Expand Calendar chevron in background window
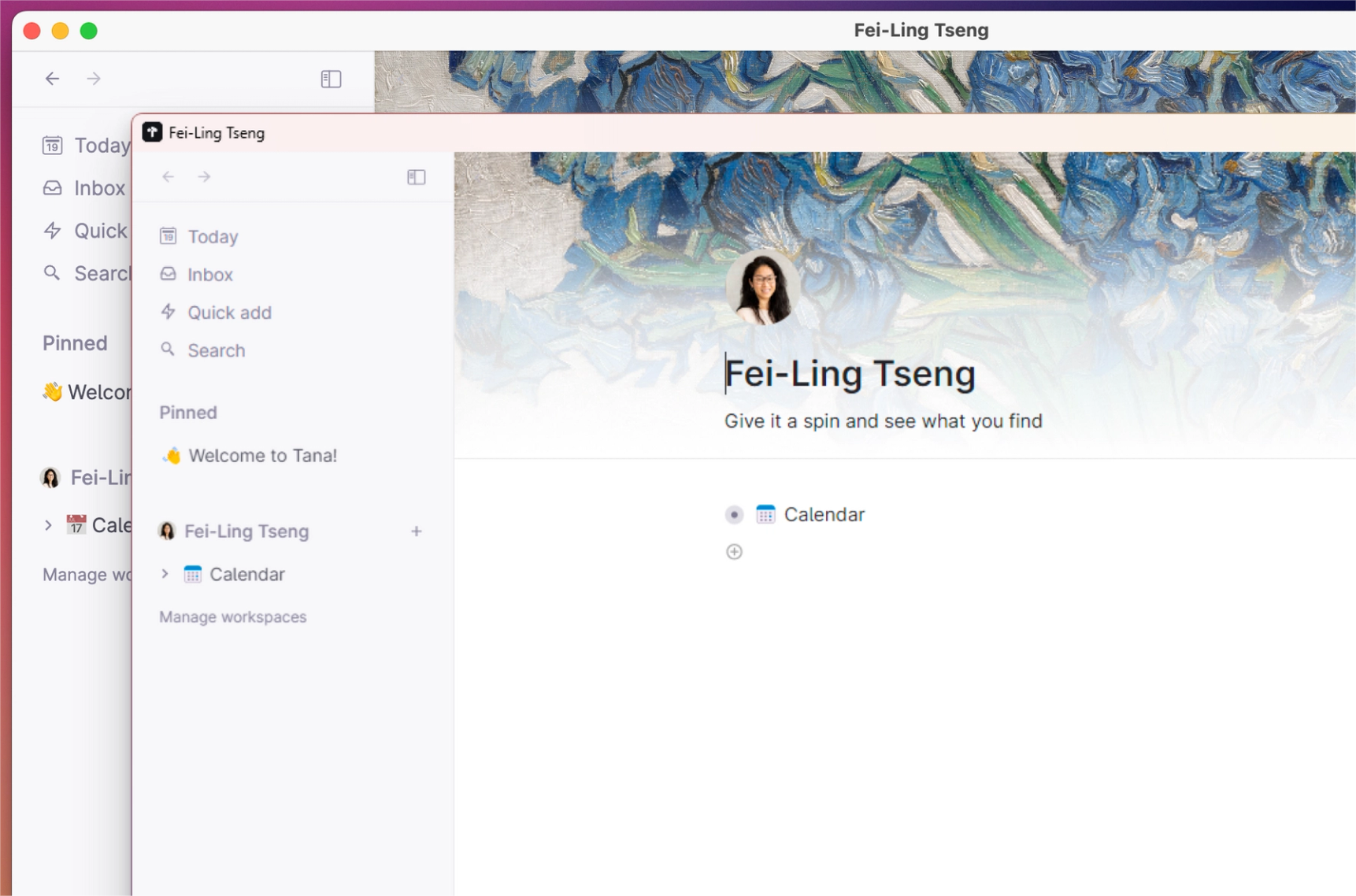The width and height of the screenshot is (1356, 896). [48, 525]
